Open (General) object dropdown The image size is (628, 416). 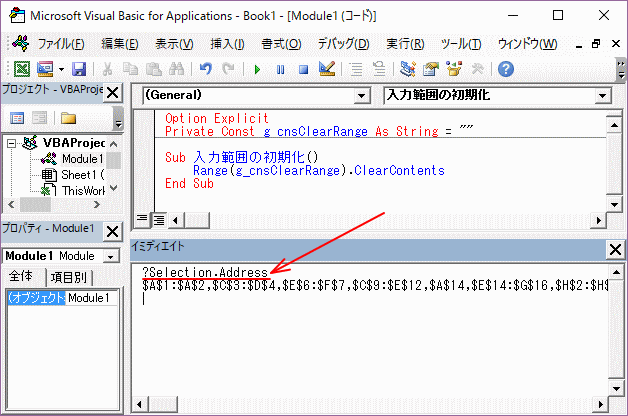point(362,96)
